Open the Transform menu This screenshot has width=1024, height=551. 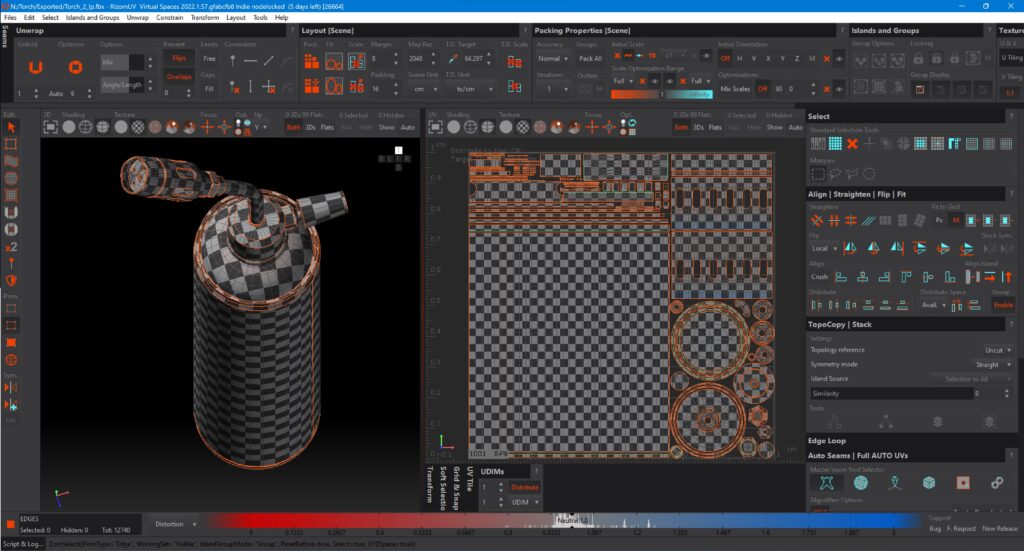click(x=204, y=17)
